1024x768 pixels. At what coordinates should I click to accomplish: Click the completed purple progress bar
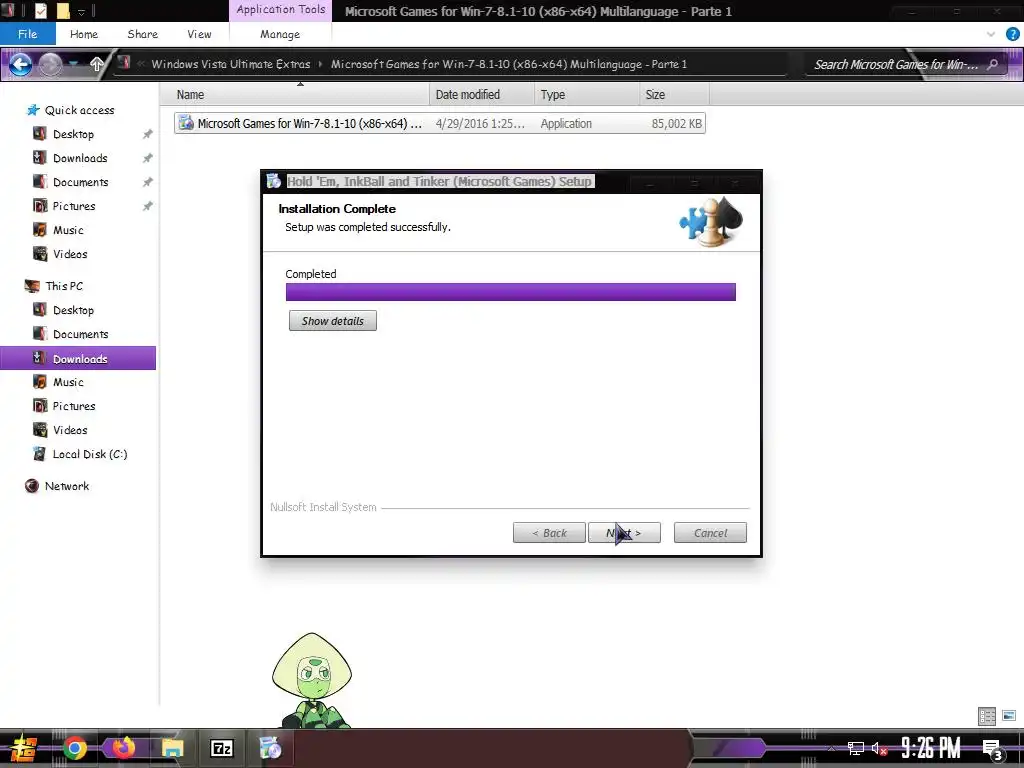point(511,292)
